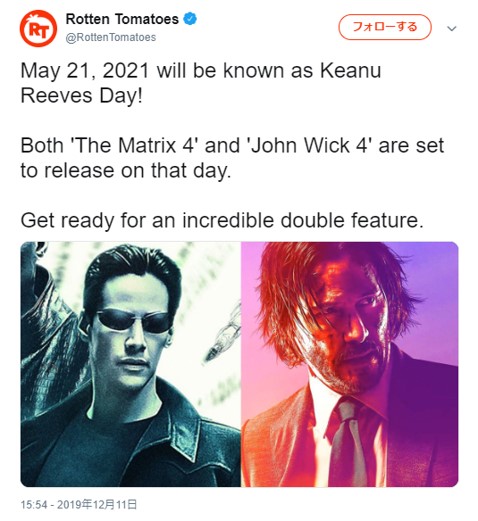
Task: Open the Rotten Tomatoes profile avatar logo
Action: click(39, 28)
